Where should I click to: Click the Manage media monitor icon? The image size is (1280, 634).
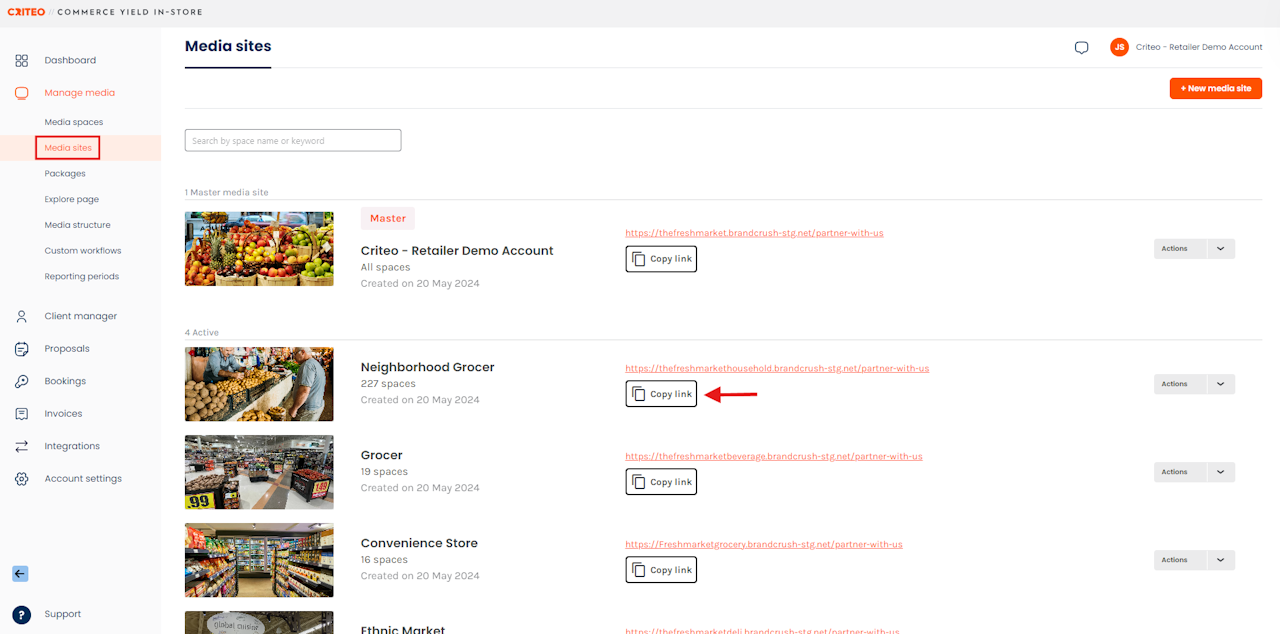(21, 93)
